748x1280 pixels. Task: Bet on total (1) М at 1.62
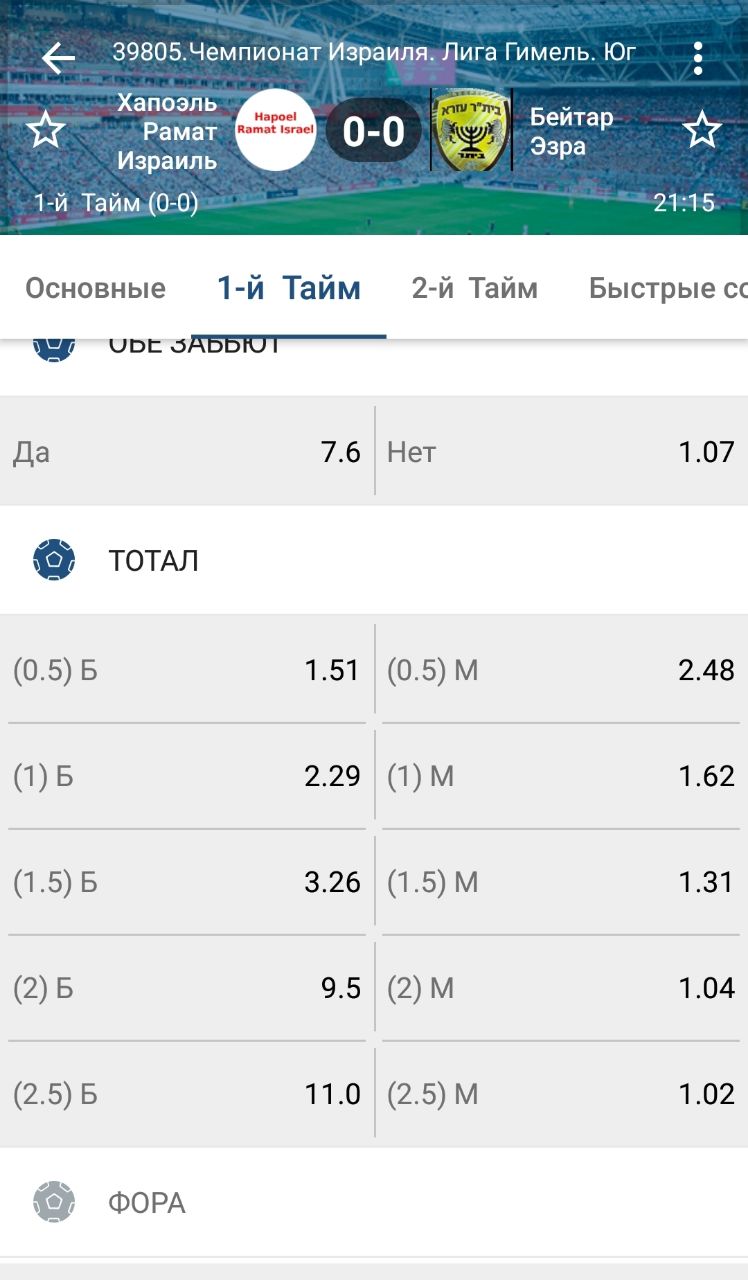(x=561, y=776)
